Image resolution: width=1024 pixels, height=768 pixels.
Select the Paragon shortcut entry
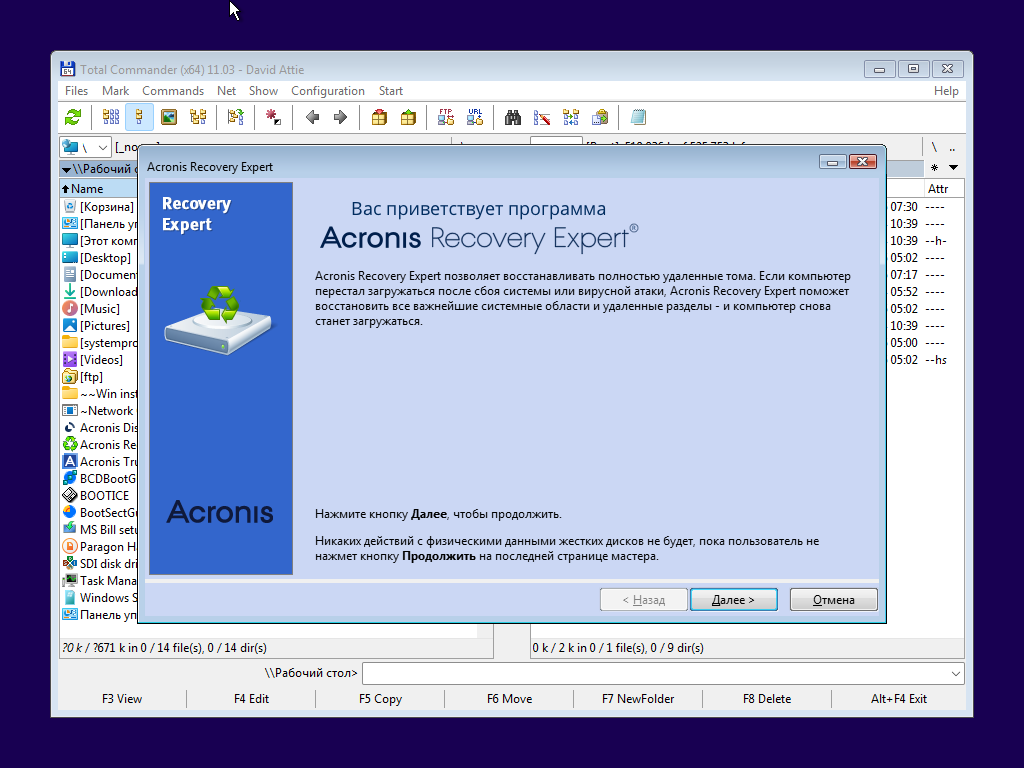tap(99, 547)
